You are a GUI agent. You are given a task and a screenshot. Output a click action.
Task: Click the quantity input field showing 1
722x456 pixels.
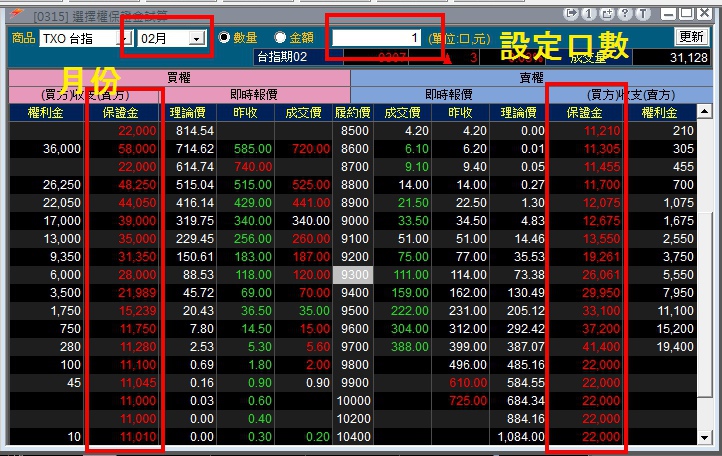point(377,38)
